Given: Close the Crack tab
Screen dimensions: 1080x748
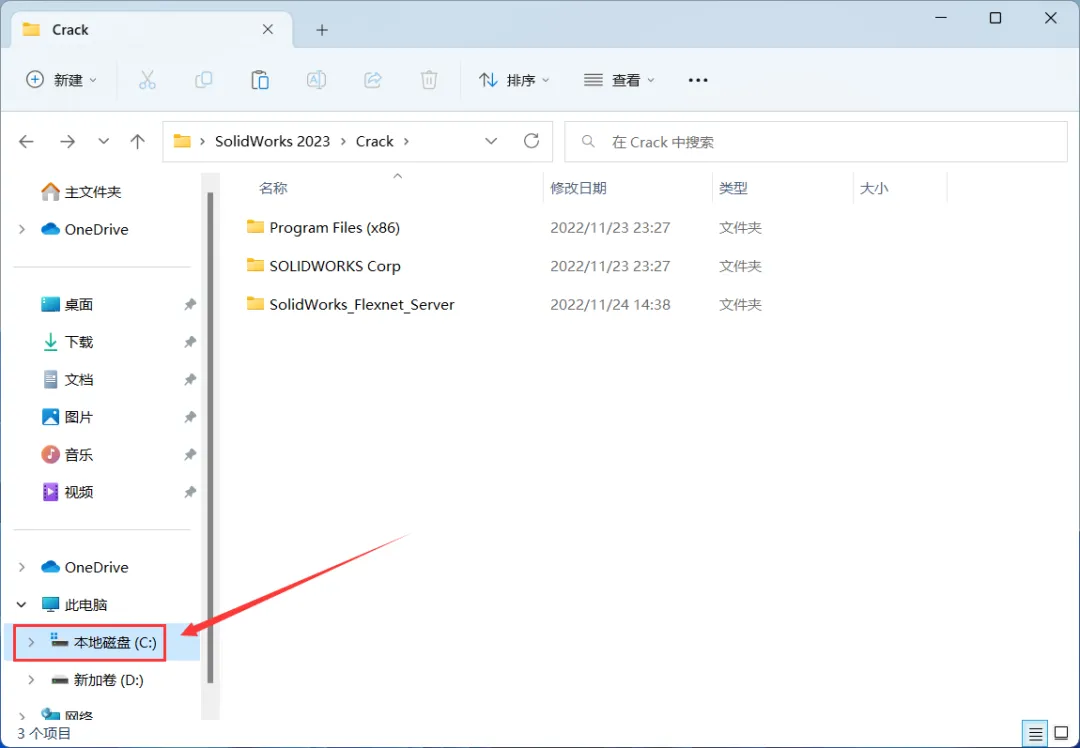Looking at the screenshot, I should [x=268, y=30].
